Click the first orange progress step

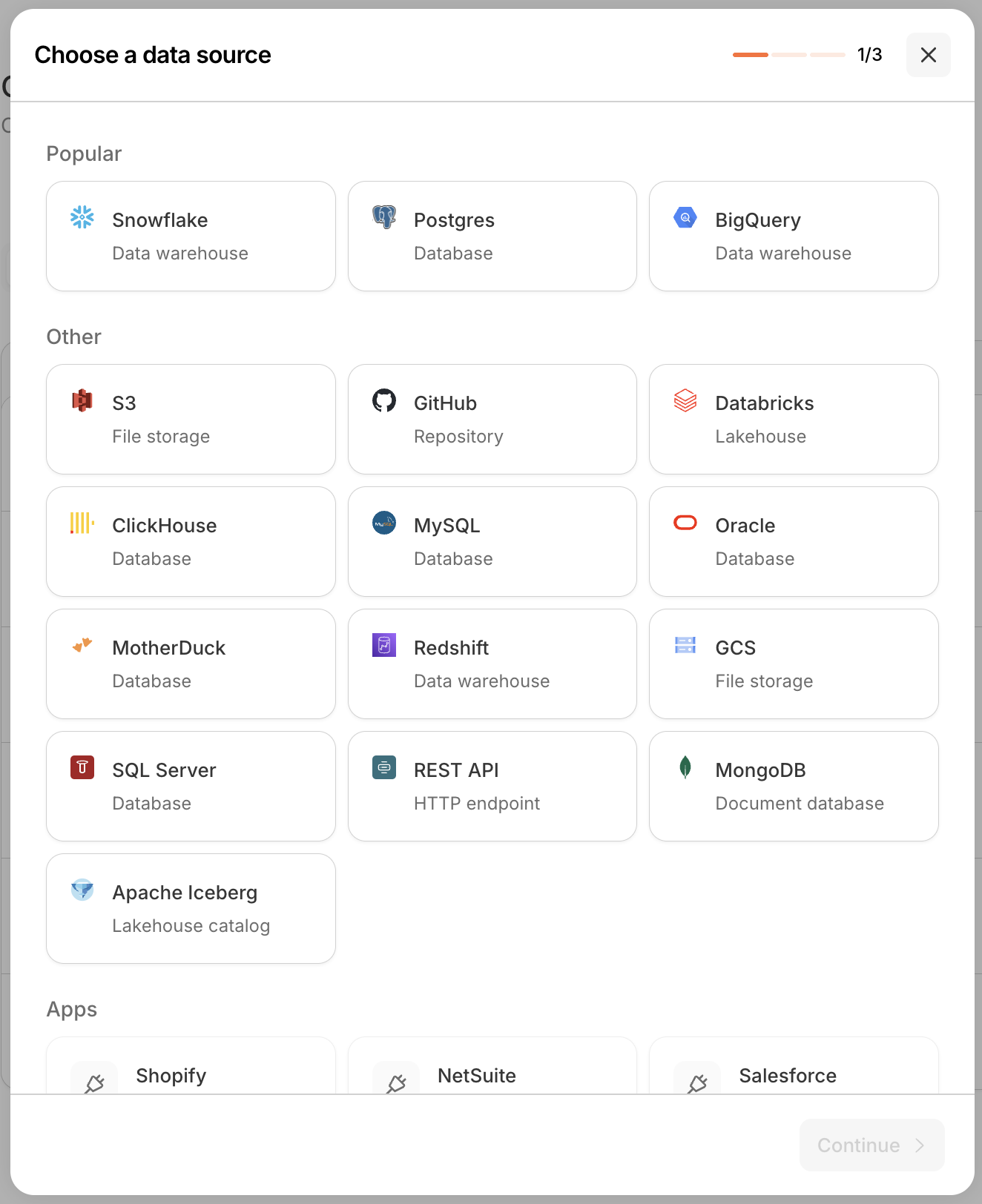click(x=751, y=55)
